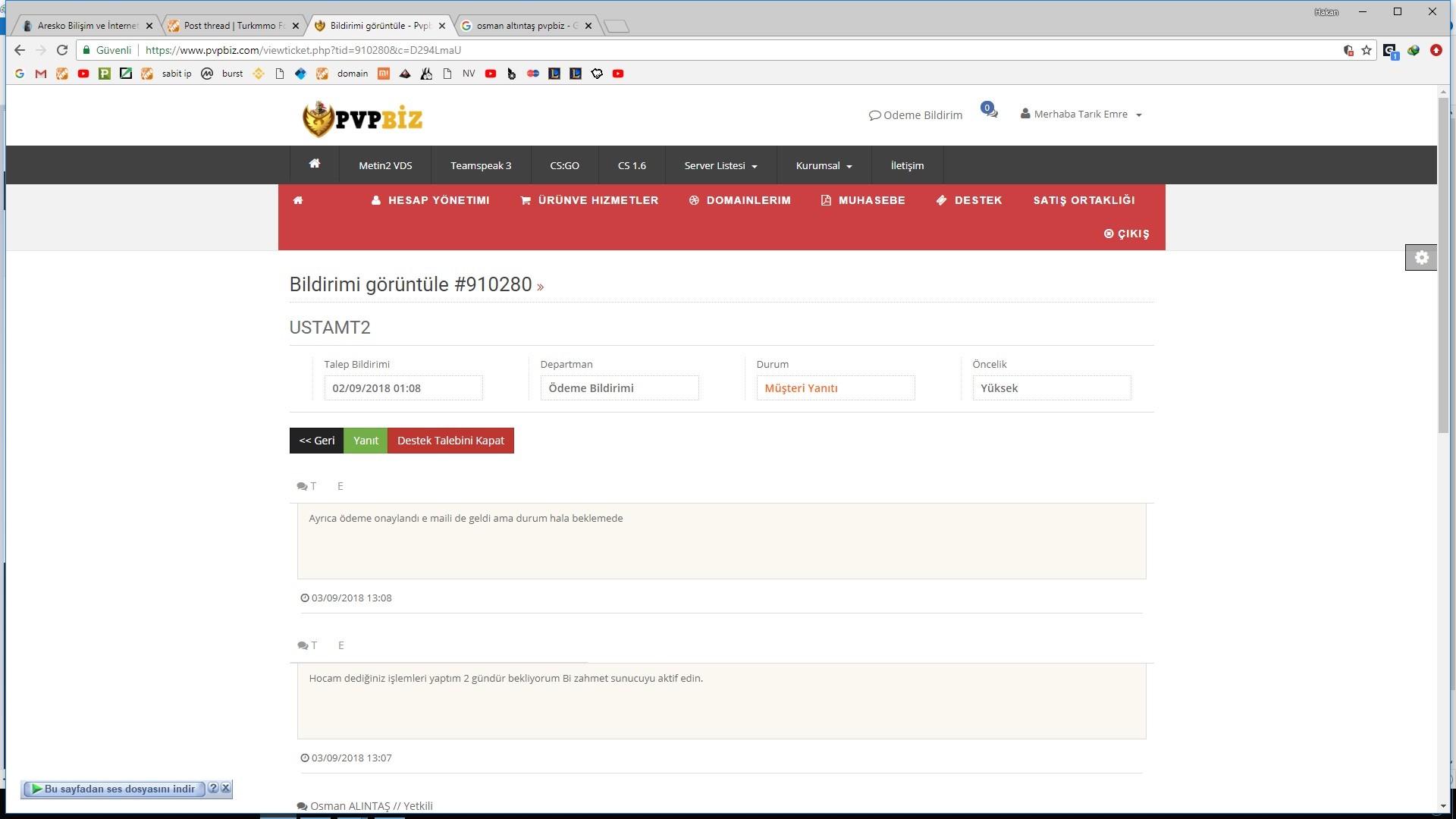This screenshot has width=1456, height=819.
Task: Open DOMAINLERIM in red menu
Action: click(739, 200)
